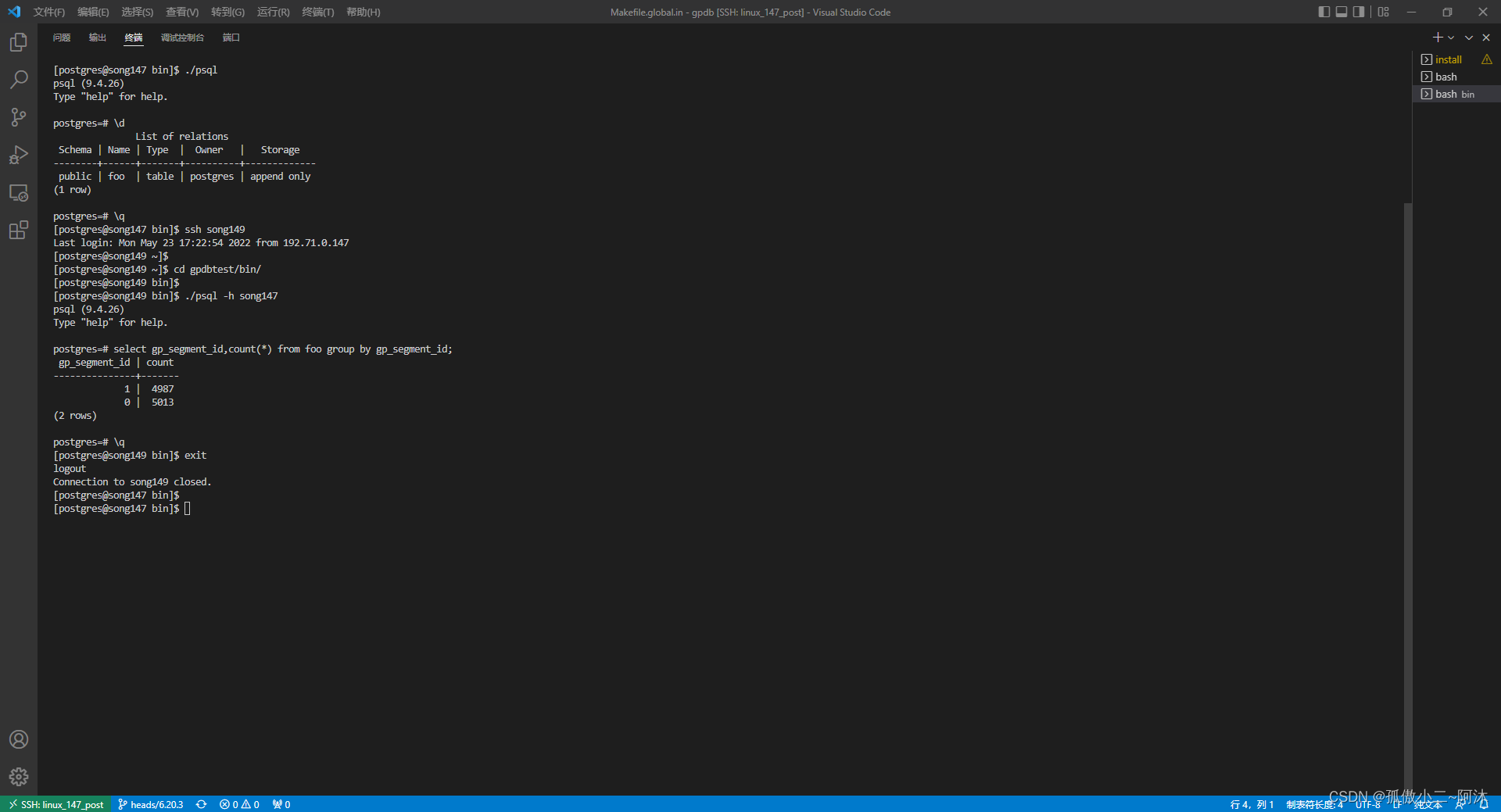This screenshot has height=812, width=1501.
Task: Click 制表符长度: 4 indentation setting
Action: pyautogui.click(x=1314, y=804)
